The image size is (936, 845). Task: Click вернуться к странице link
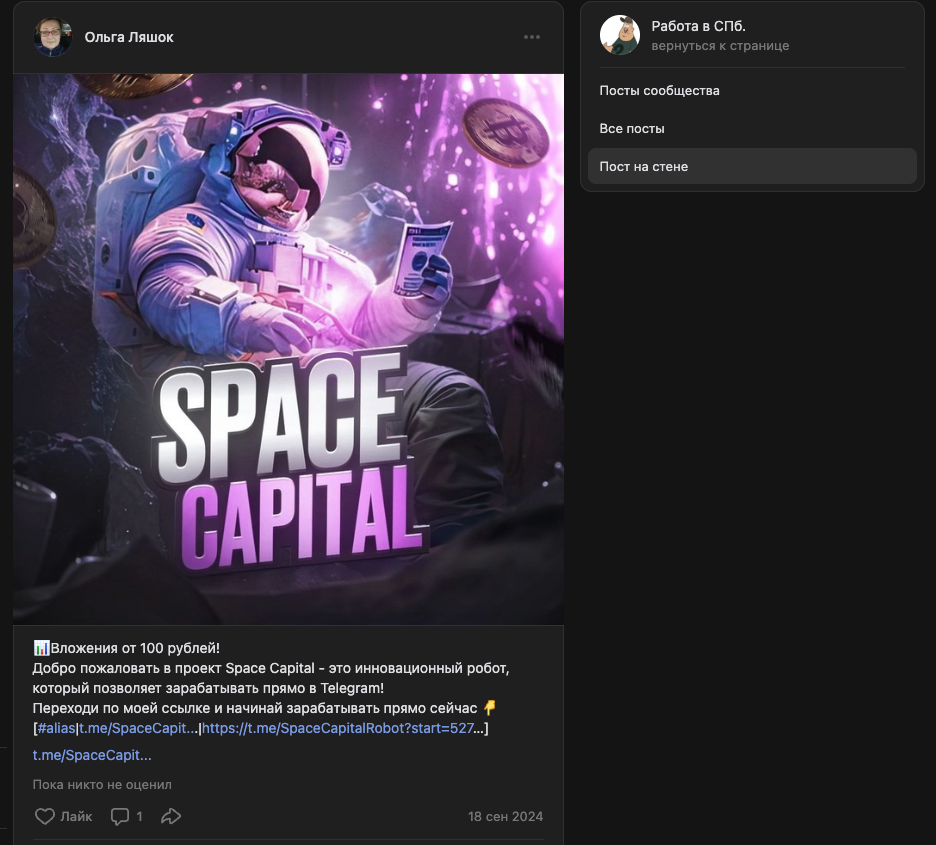pyautogui.click(x=720, y=46)
